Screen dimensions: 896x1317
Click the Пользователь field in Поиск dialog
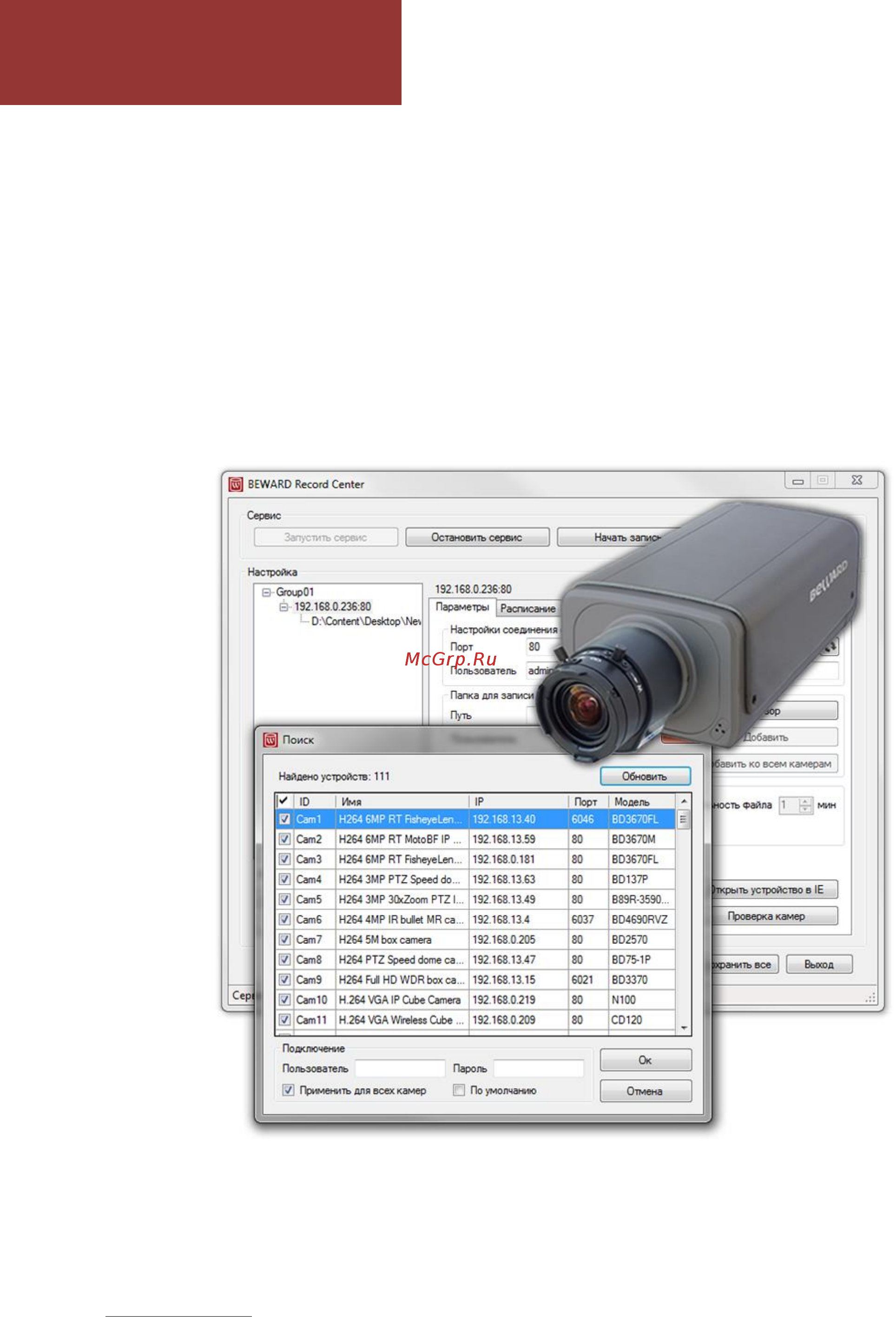tap(400, 1068)
